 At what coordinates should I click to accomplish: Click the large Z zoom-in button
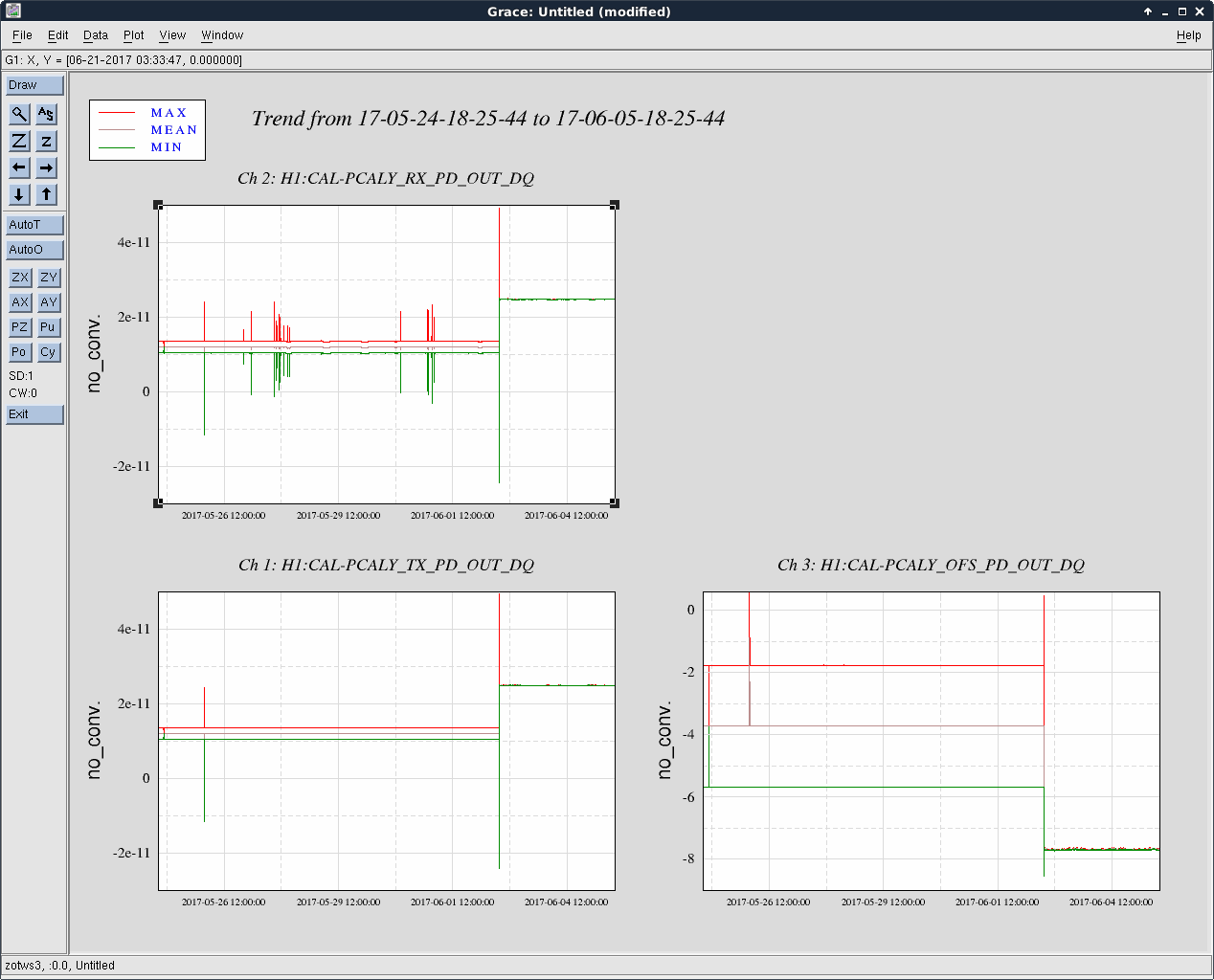coord(19,141)
